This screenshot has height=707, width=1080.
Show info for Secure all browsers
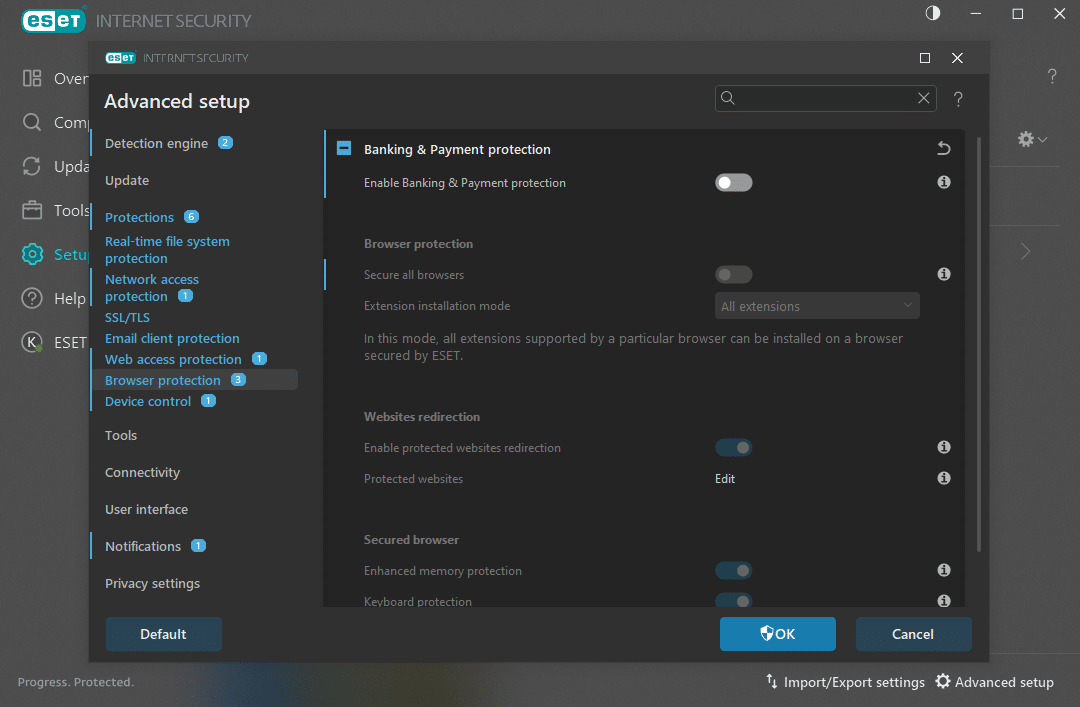944,274
